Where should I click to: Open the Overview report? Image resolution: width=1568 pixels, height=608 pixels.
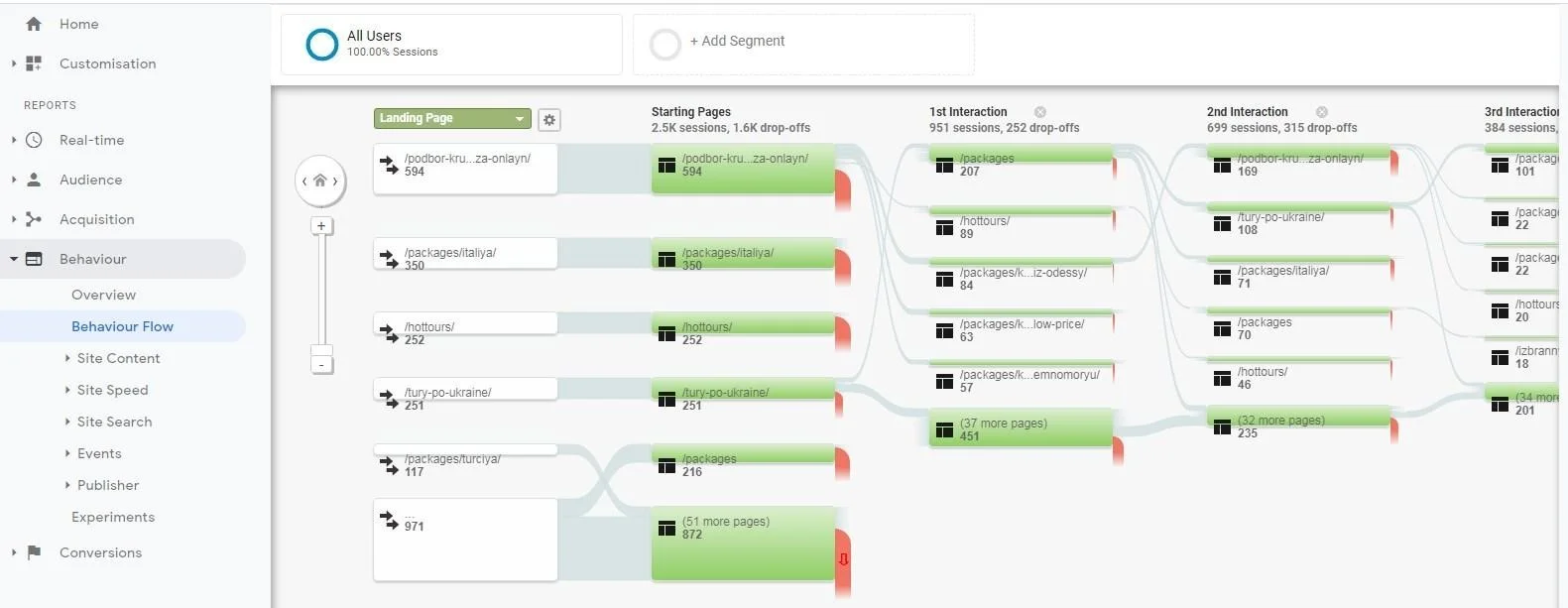[x=103, y=295]
